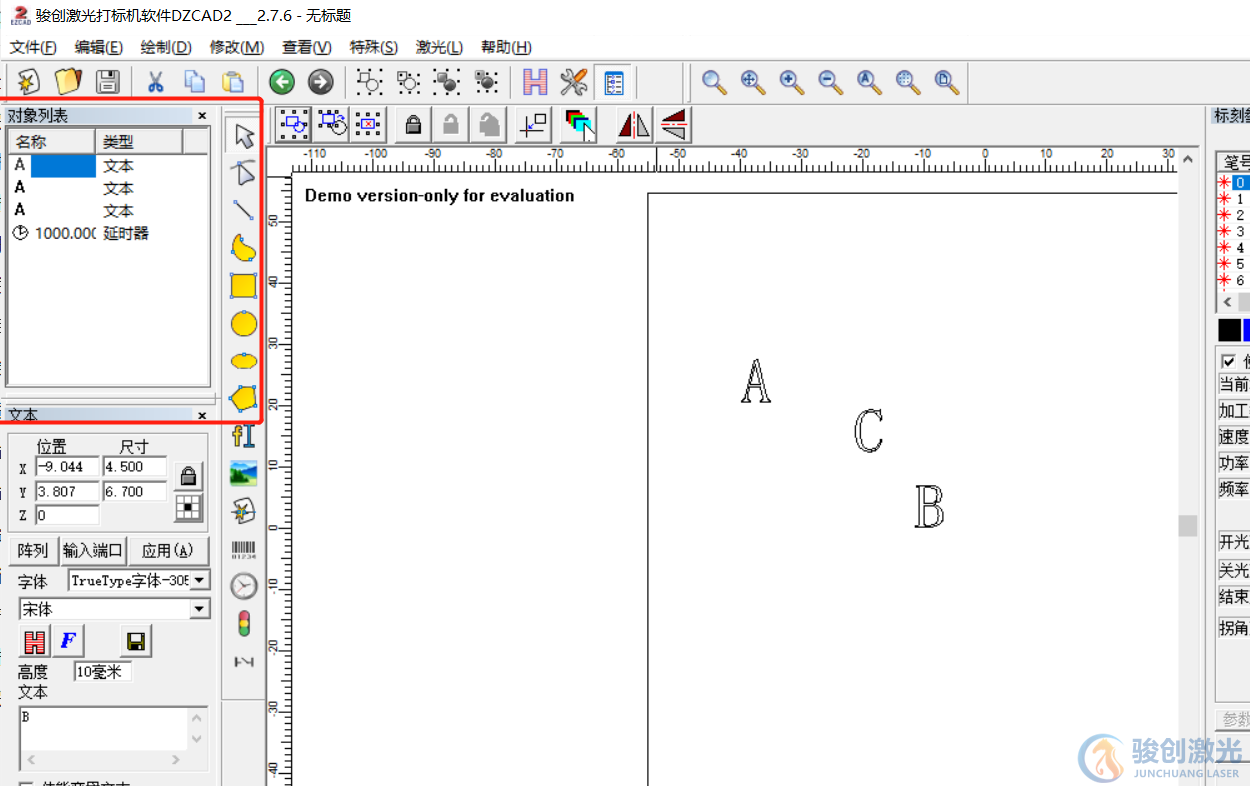The height and width of the screenshot is (786, 1250).
Task: Select the letter C on the canvas
Action: [868, 431]
